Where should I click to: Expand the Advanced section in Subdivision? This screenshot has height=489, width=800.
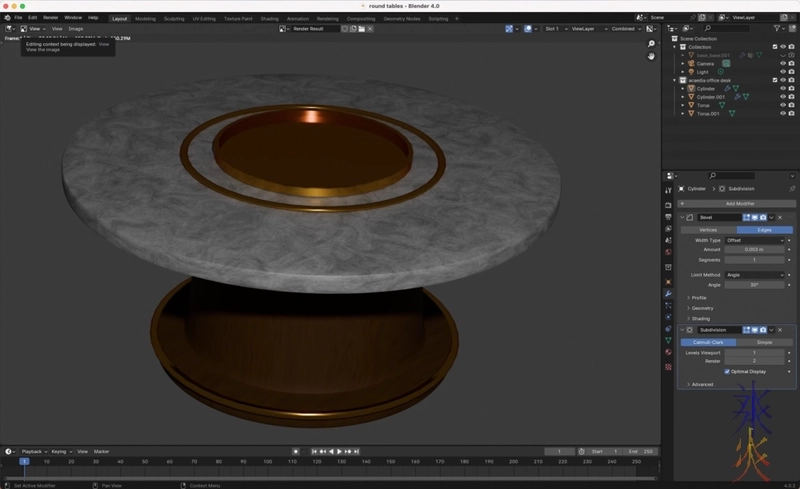pyautogui.click(x=700, y=384)
